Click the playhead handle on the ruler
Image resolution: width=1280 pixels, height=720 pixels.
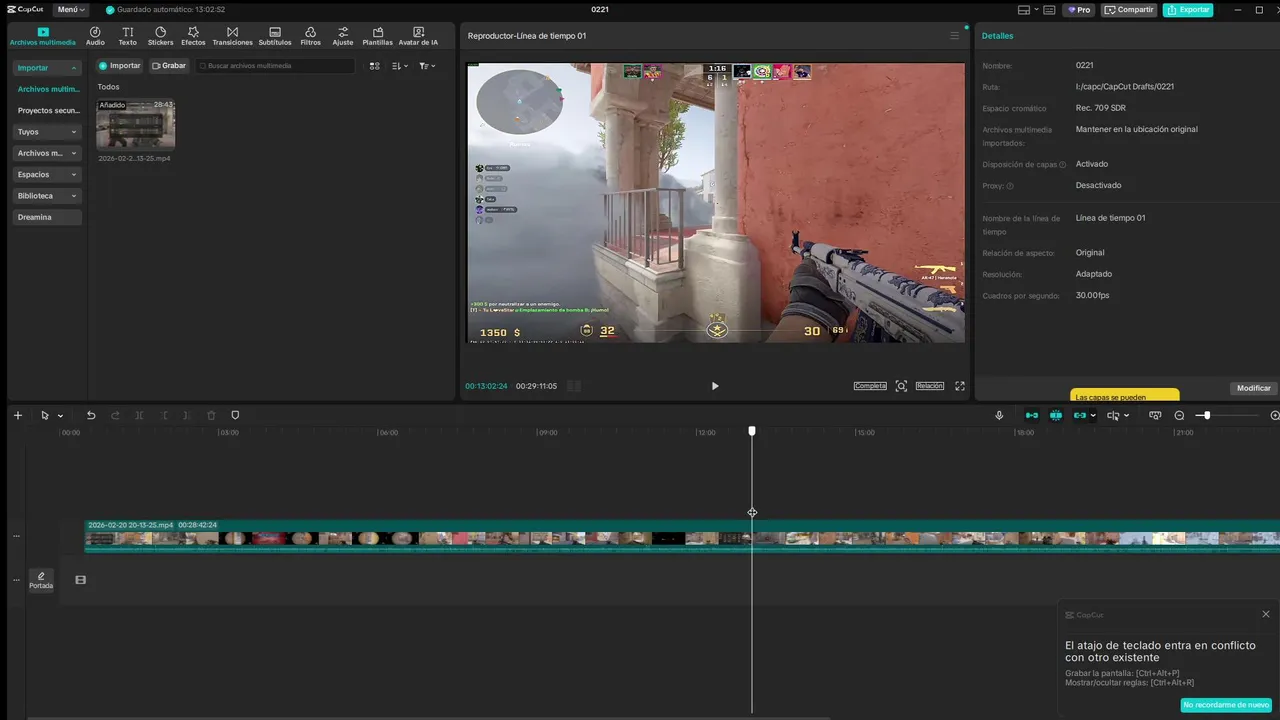click(x=752, y=431)
